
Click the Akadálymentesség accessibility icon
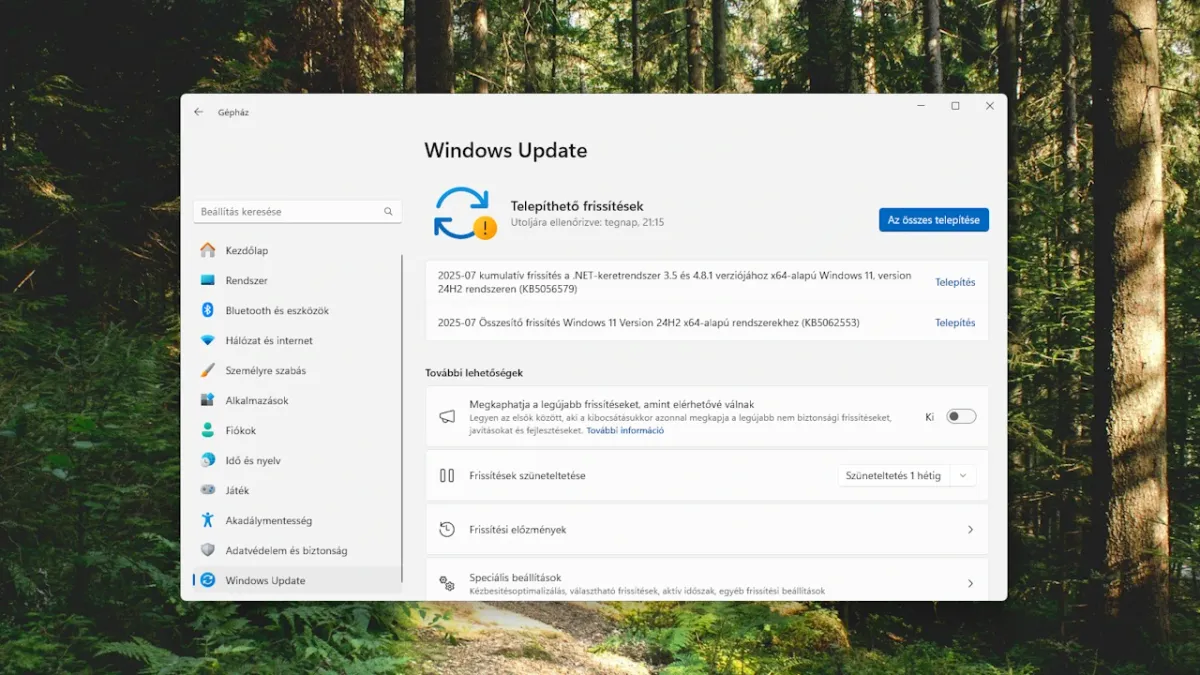tap(208, 520)
